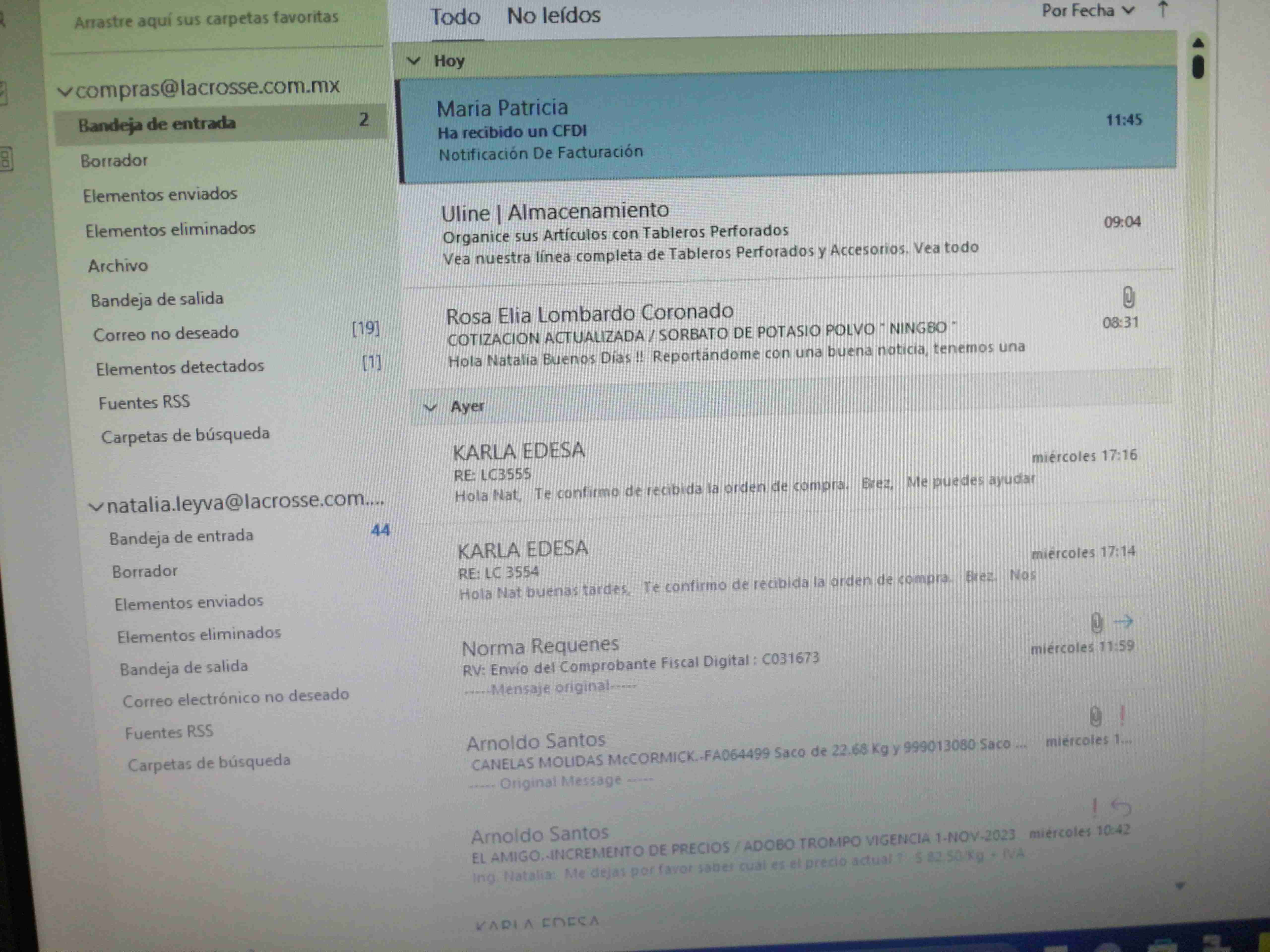Viewport: 1270px width, 952px height.
Task: Open the Archivo folder
Action: 118,266
